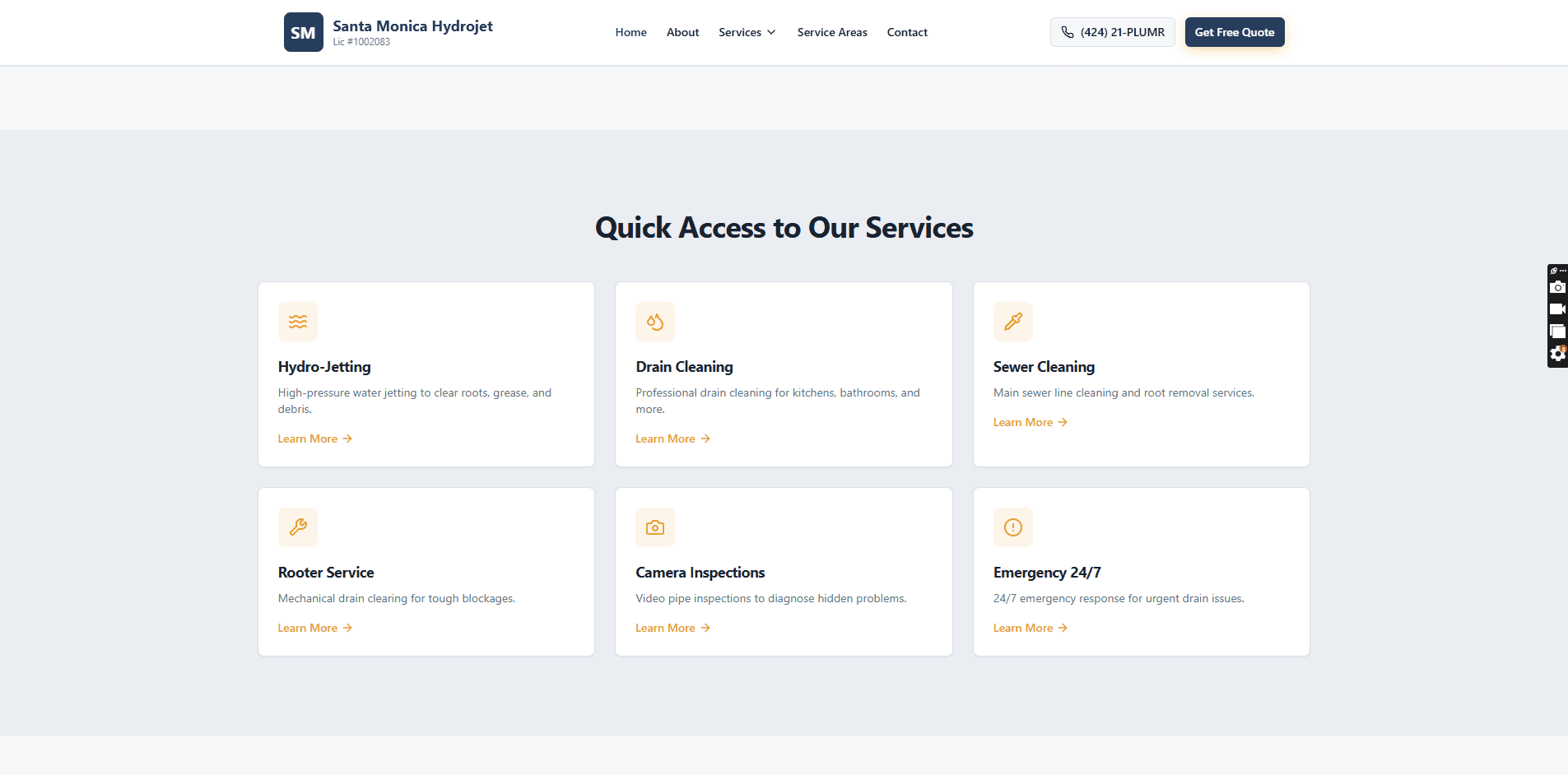1568x775 pixels.
Task: Open the screenshot capture camera tool in sidebar
Action: tap(1558, 287)
